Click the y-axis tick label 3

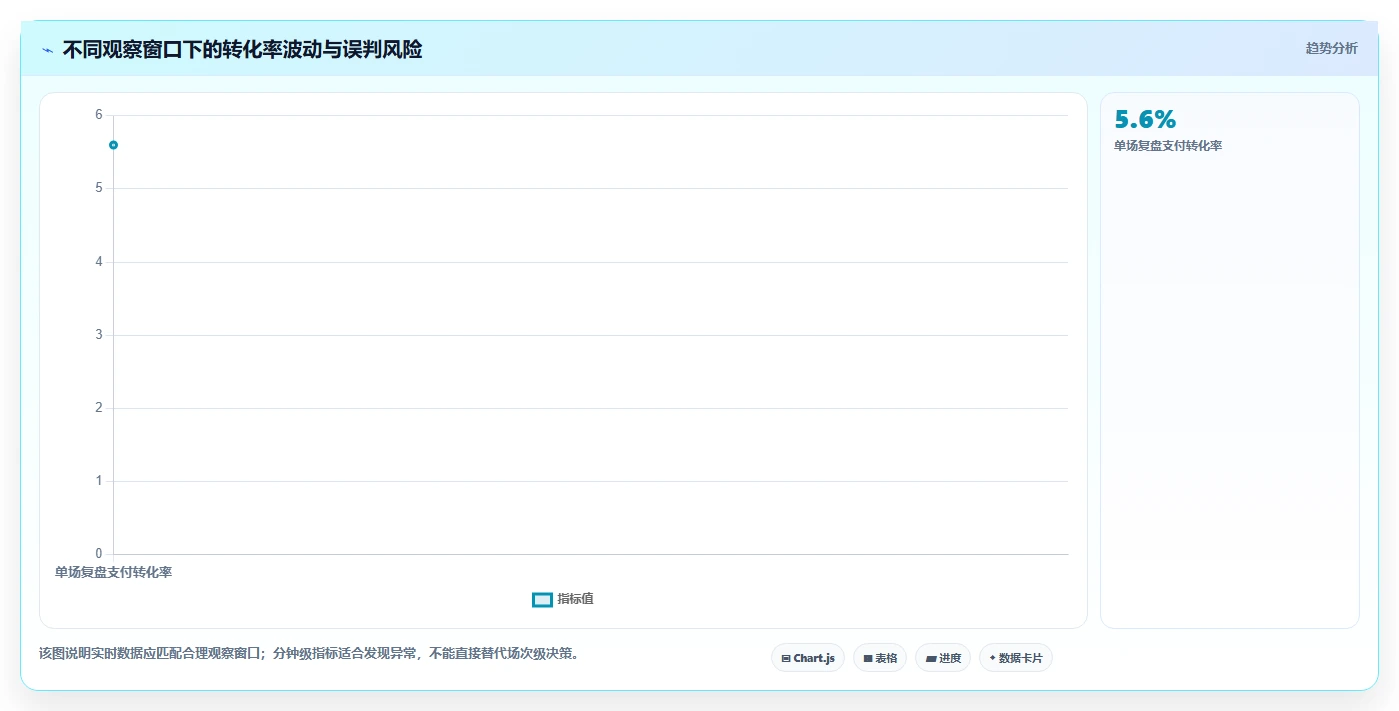pyautogui.click(x=99, y=335)
